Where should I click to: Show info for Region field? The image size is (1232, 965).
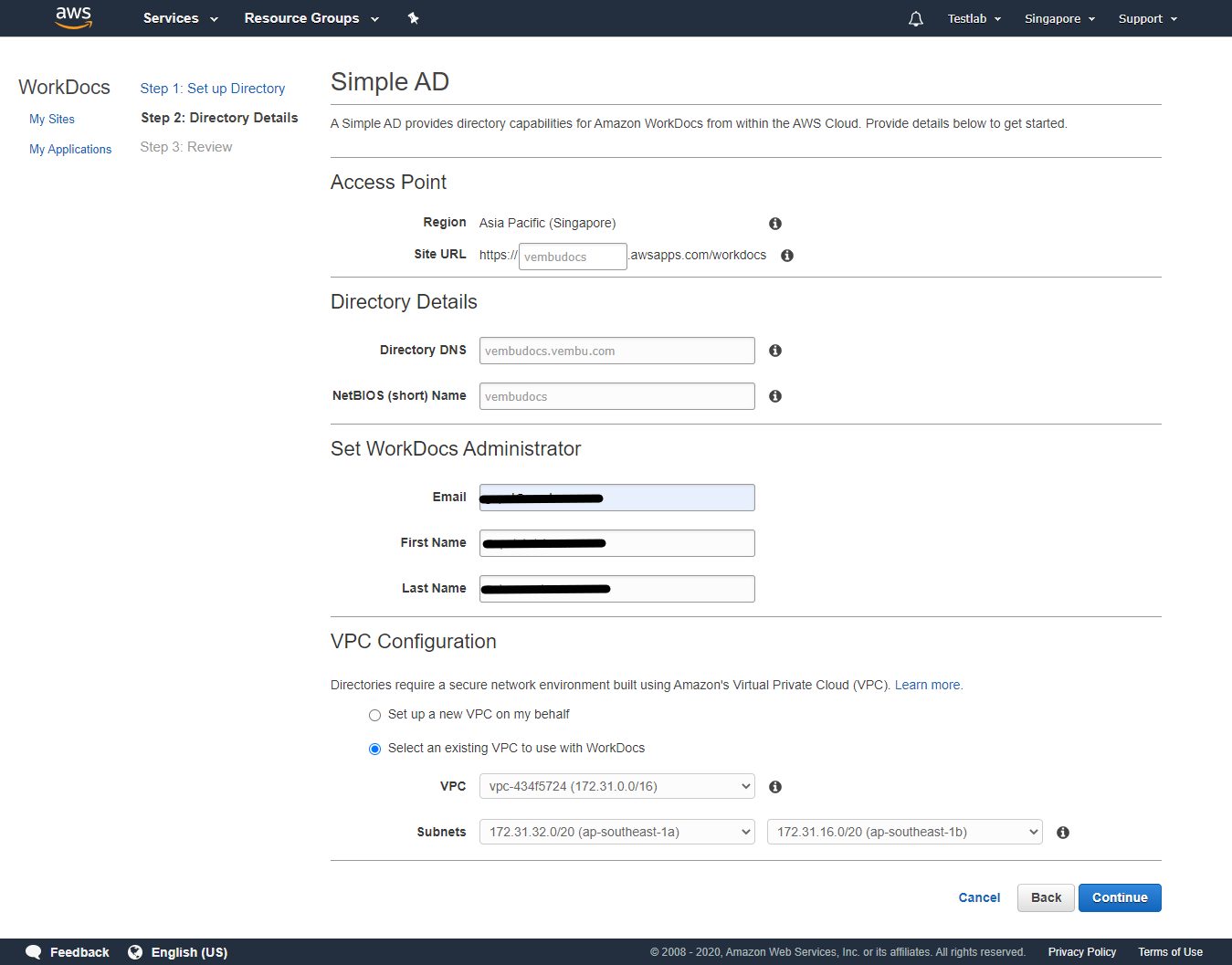775,224
